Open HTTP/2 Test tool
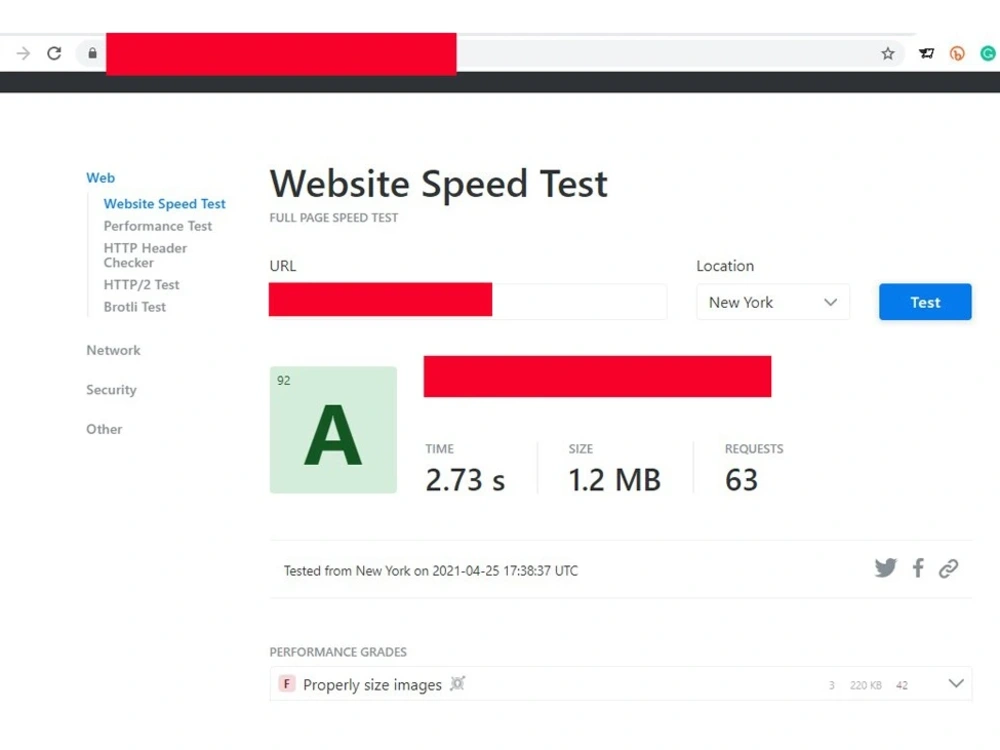The width and height of the screenshot is (1000, 750). pos(142,284)
